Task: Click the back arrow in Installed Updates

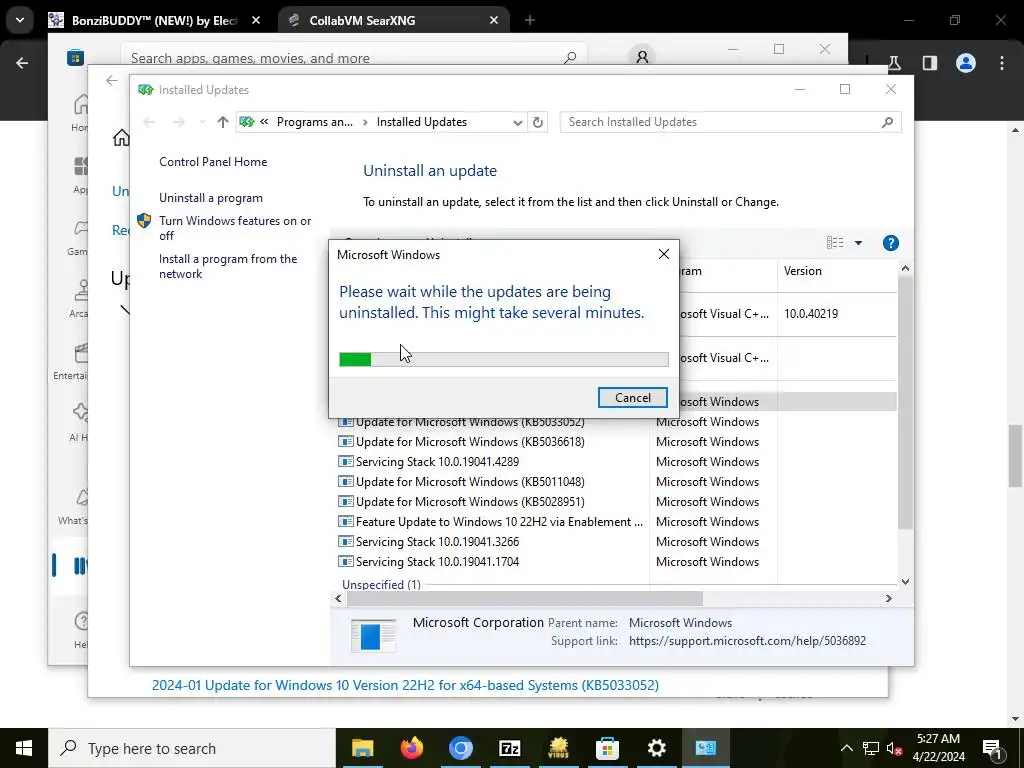Action: 149,122
